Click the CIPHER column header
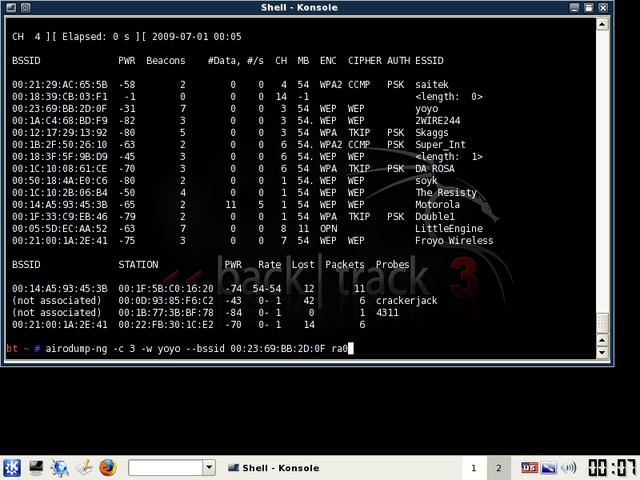The height and width of the screenshot is (480, 640). (364, 61)
